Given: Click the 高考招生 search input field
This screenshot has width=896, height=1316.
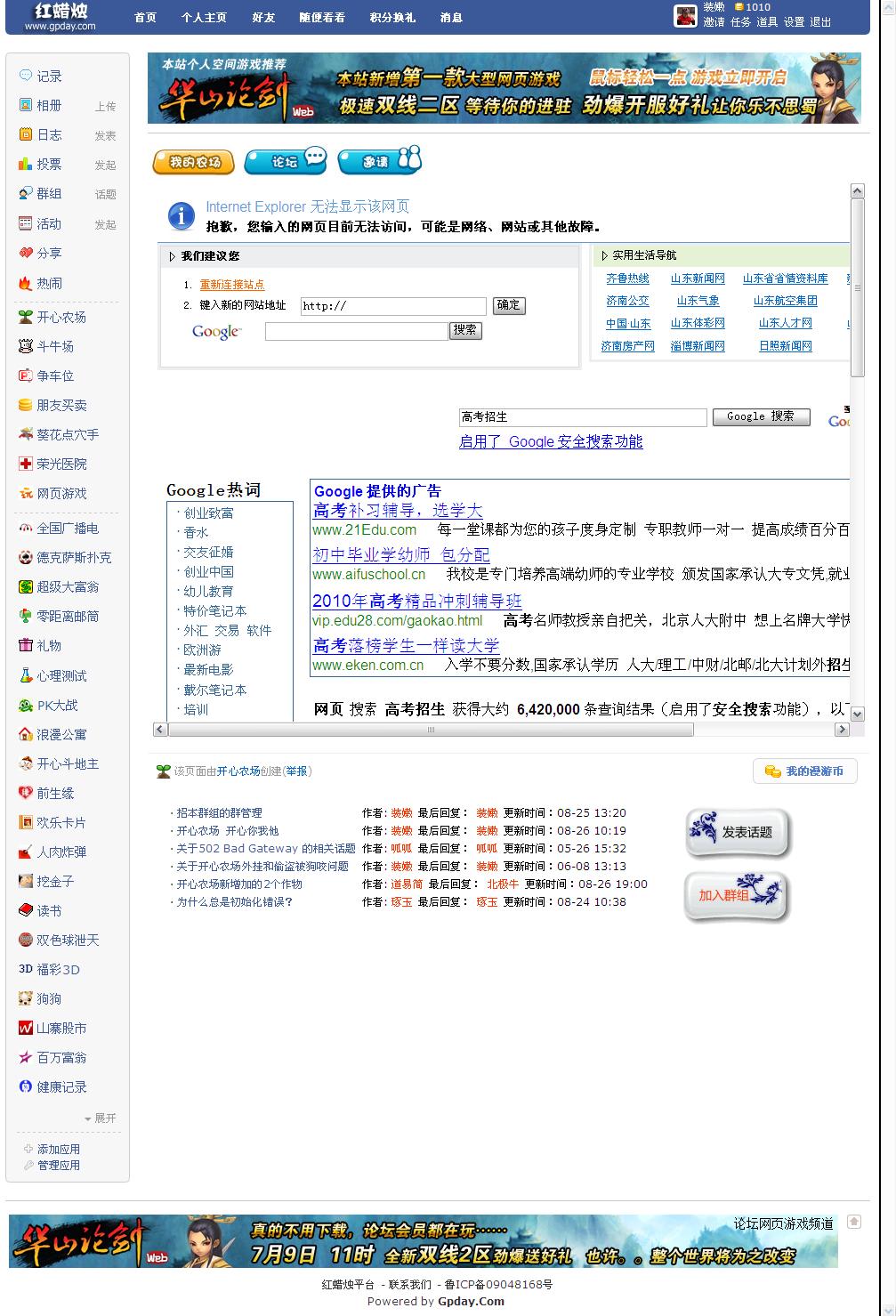Looking at the screenshot, I should (x=583, y=416).
